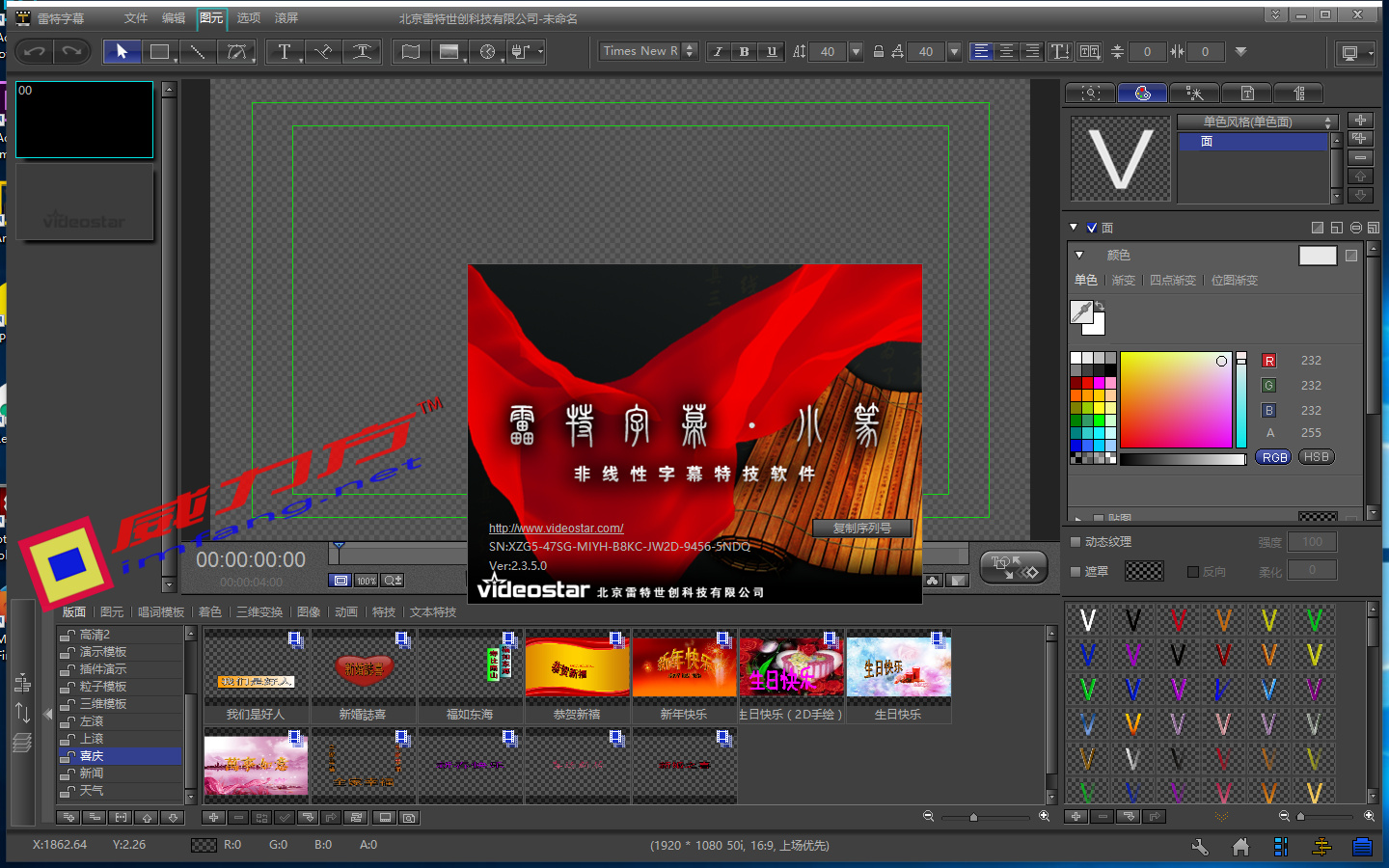Image resolution: width=1389 pixels, height=868 pixels.
Task: Switch to vertical text layout icon
Action: pyautogui.click(x=1060, y=51)
